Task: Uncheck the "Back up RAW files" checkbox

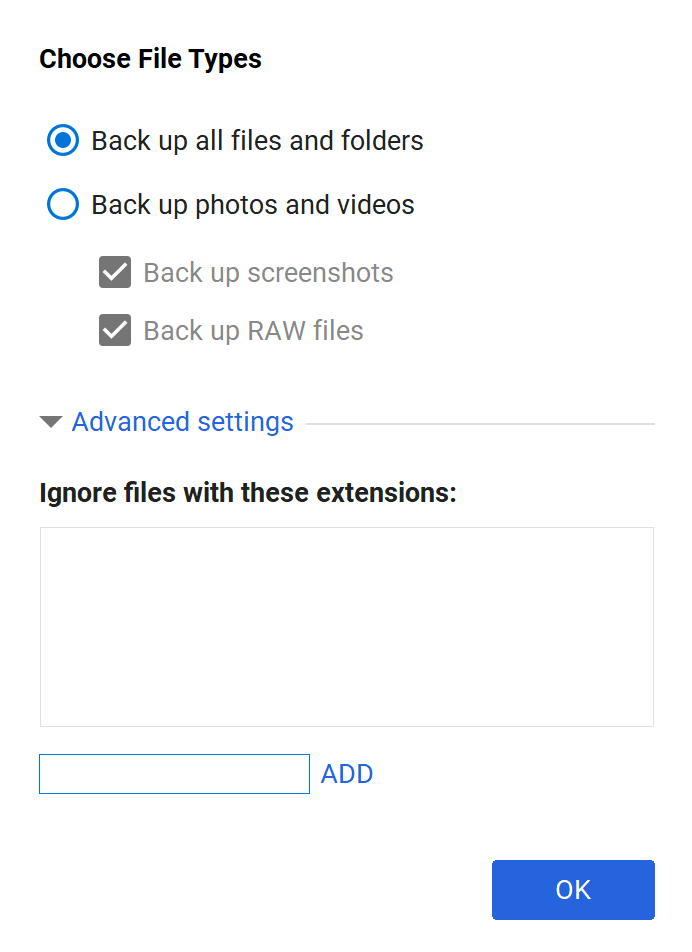Action: pyautogui.click(x=115, y=331)
